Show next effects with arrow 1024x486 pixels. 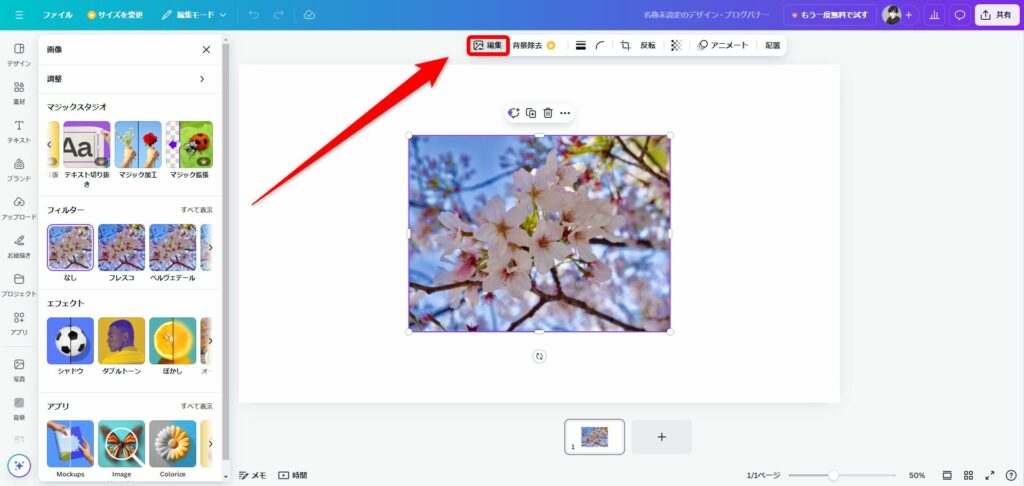(210, 341)
